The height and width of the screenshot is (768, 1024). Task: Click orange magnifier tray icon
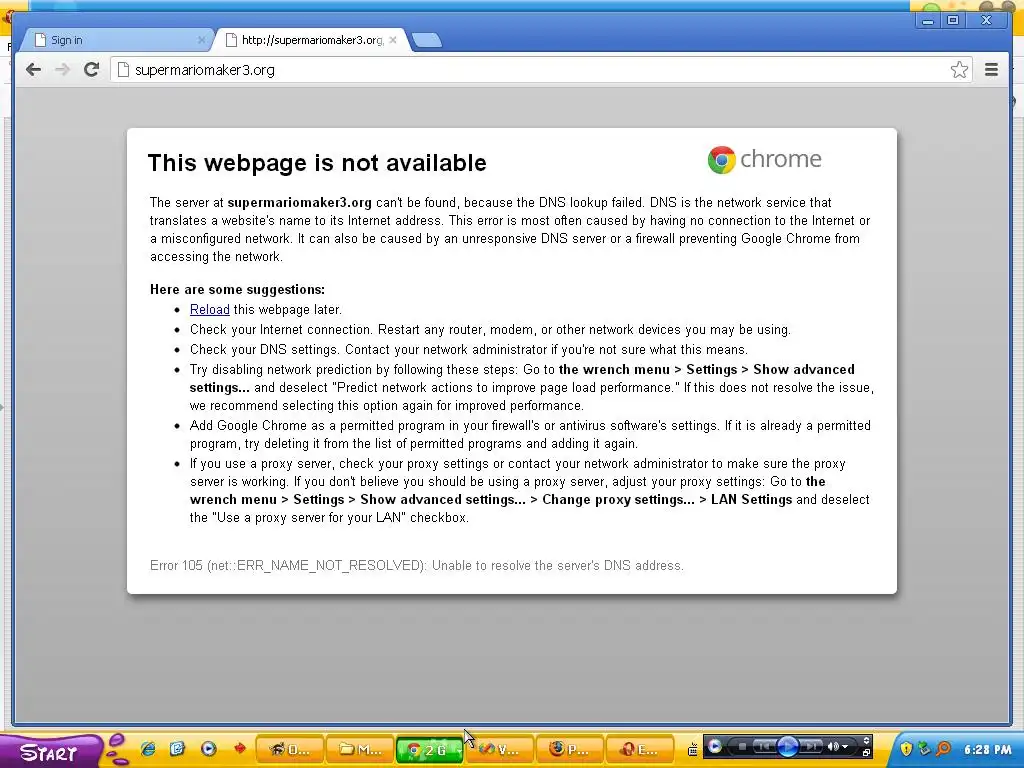tap(943, 749)
